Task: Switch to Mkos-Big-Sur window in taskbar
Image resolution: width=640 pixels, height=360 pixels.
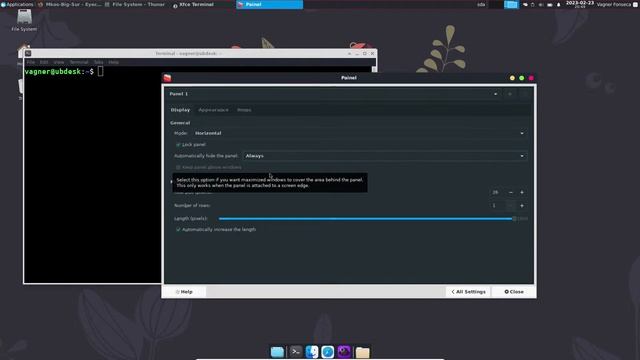Action: click(69, 4)
